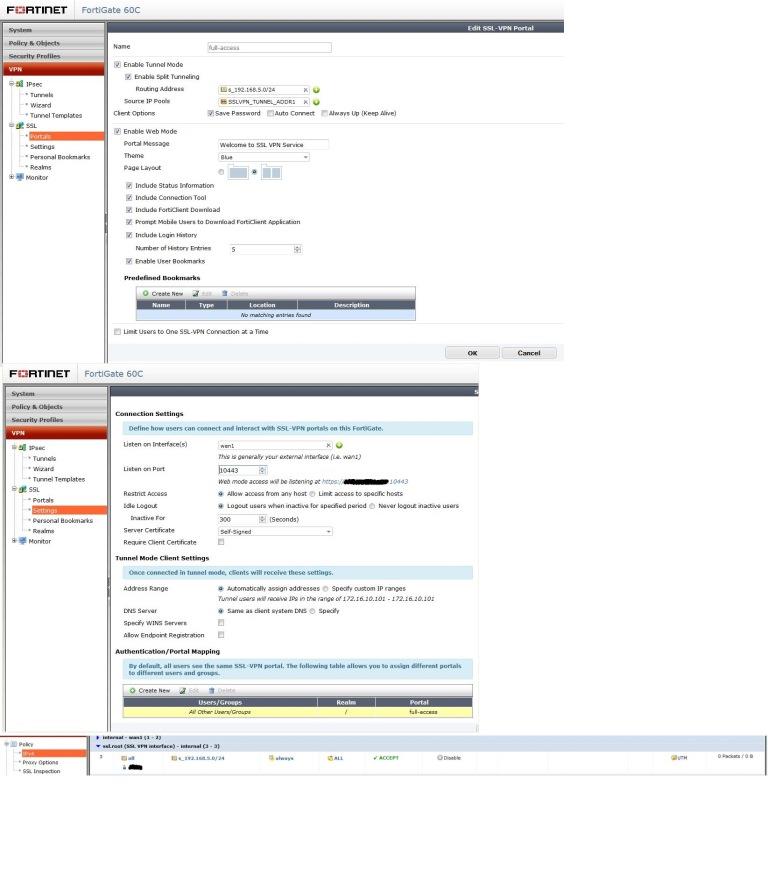
Task: Open Security Profiles in Edit SSL-VPN Portal sidebar
Action: [x=54, y=56]
